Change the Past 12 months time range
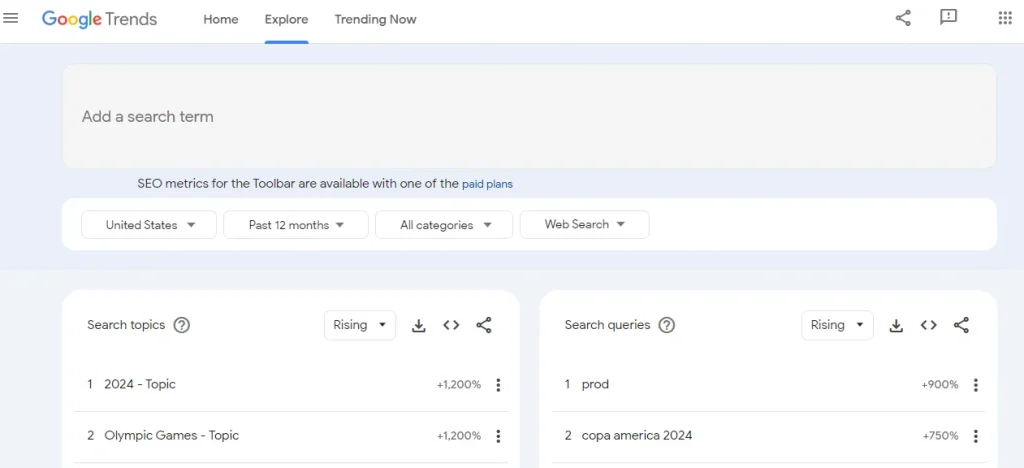Viewport: 1024px width, 468px height. tap(296, 225)
